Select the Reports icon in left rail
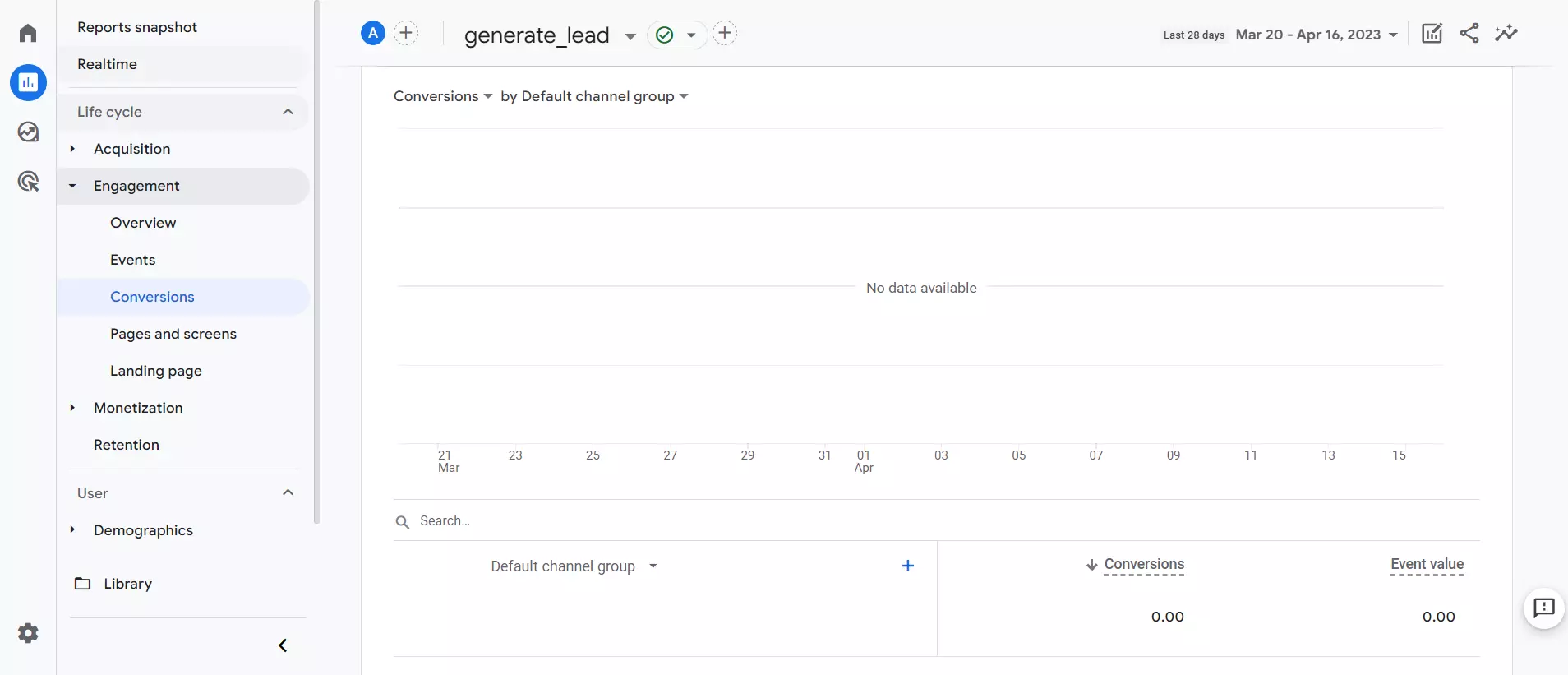Image resolution: width=1568 pixels, height=675 pixels. pos(28,82)
